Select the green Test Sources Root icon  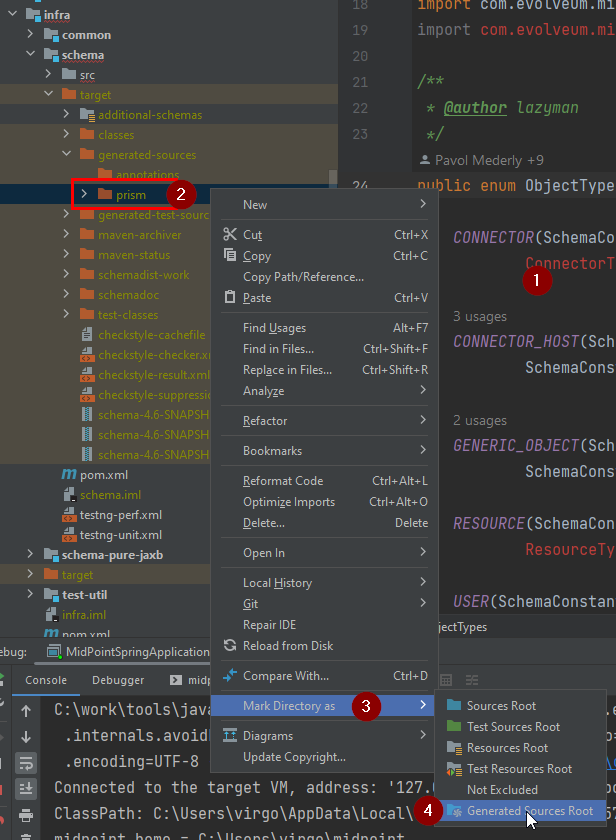tap(454, 727)
